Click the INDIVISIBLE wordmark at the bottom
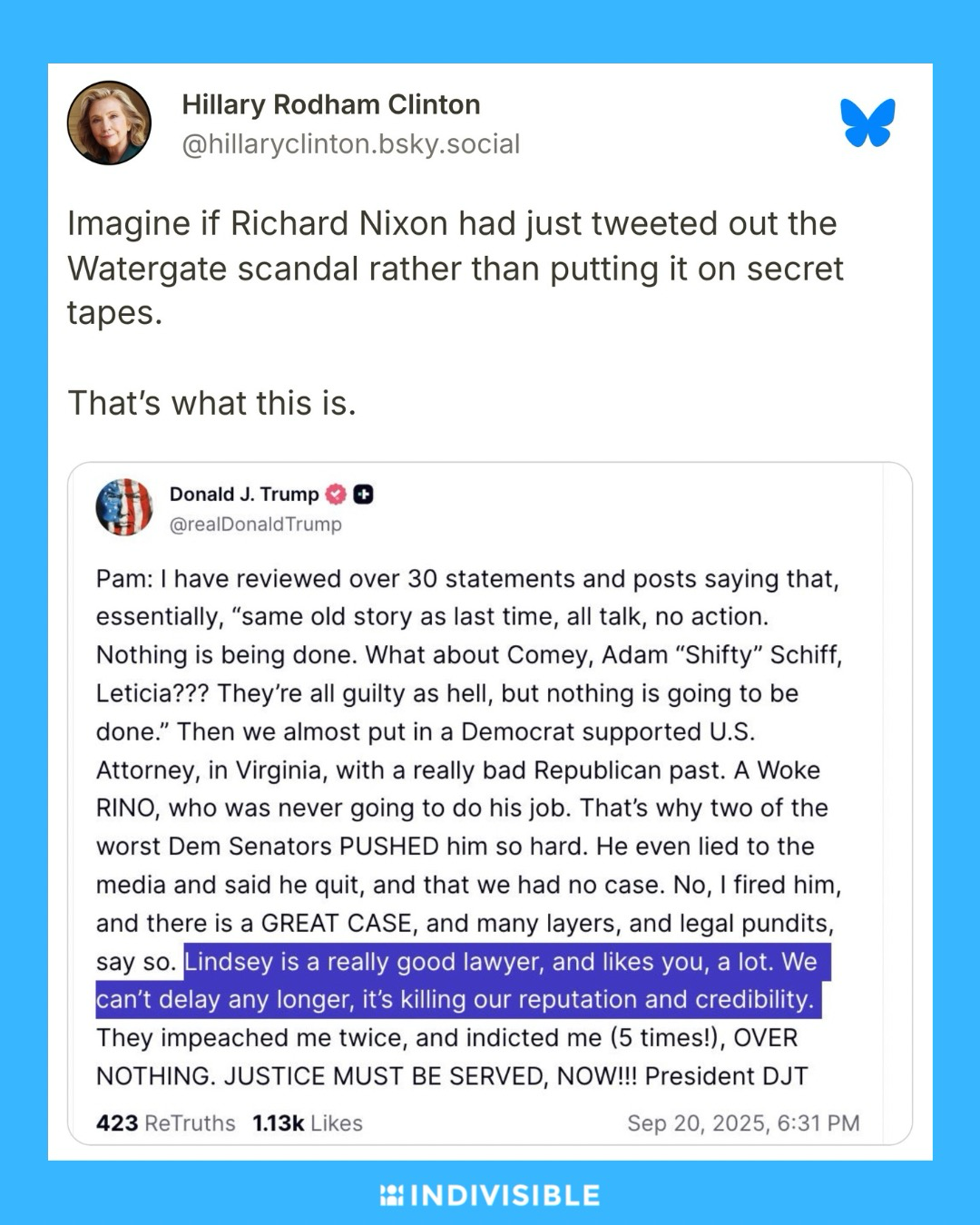The width and height of the screenshot is (980, 1225). point(505,1195)
